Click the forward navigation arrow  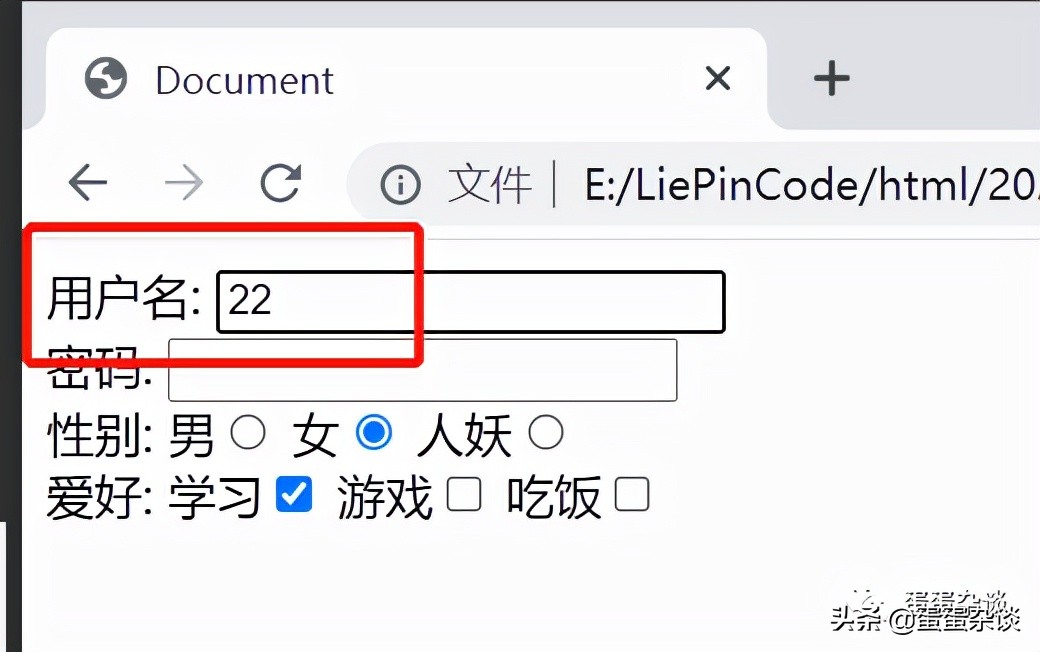click(184, 182)
